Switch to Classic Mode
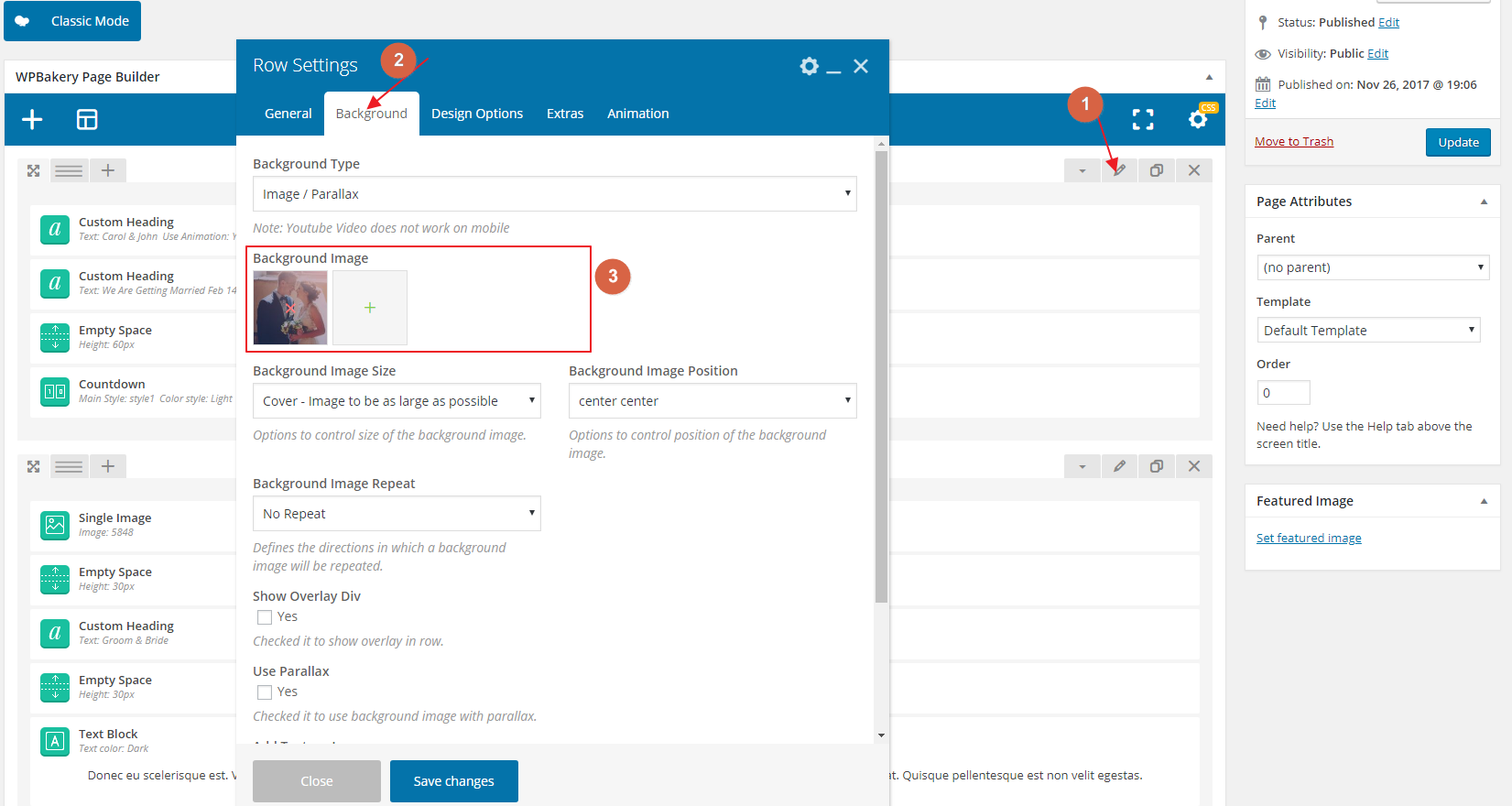Screen dimensions: 1512x806 click(72, 21)
